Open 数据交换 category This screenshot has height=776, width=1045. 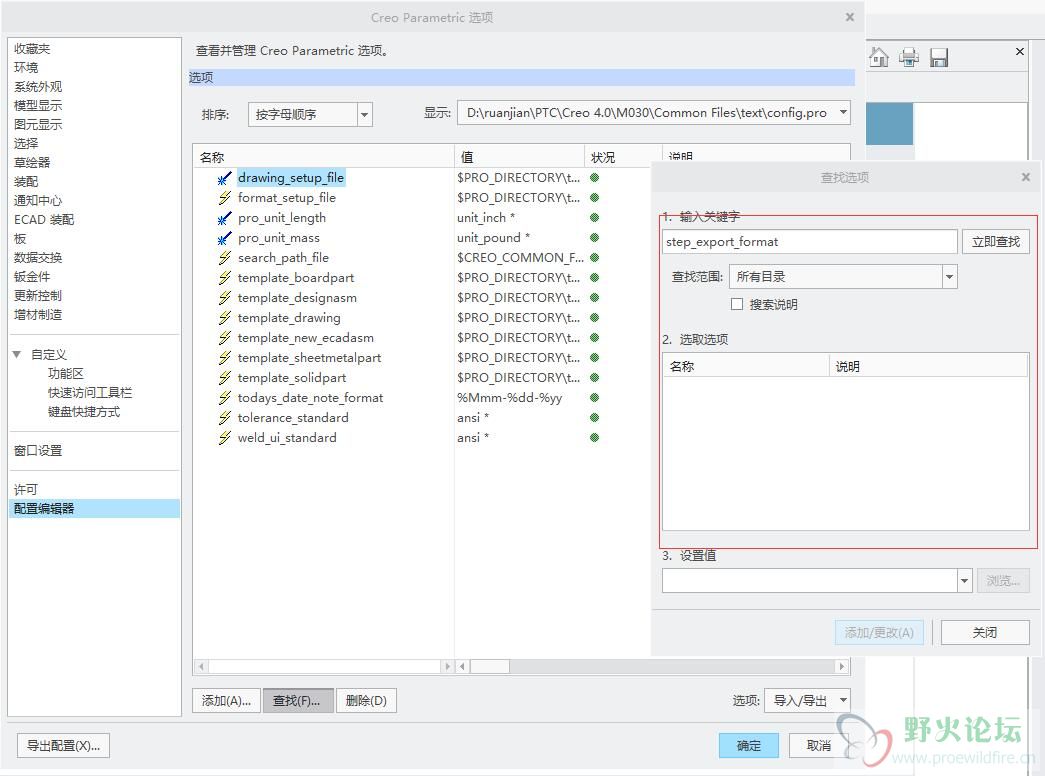[38, 258]
